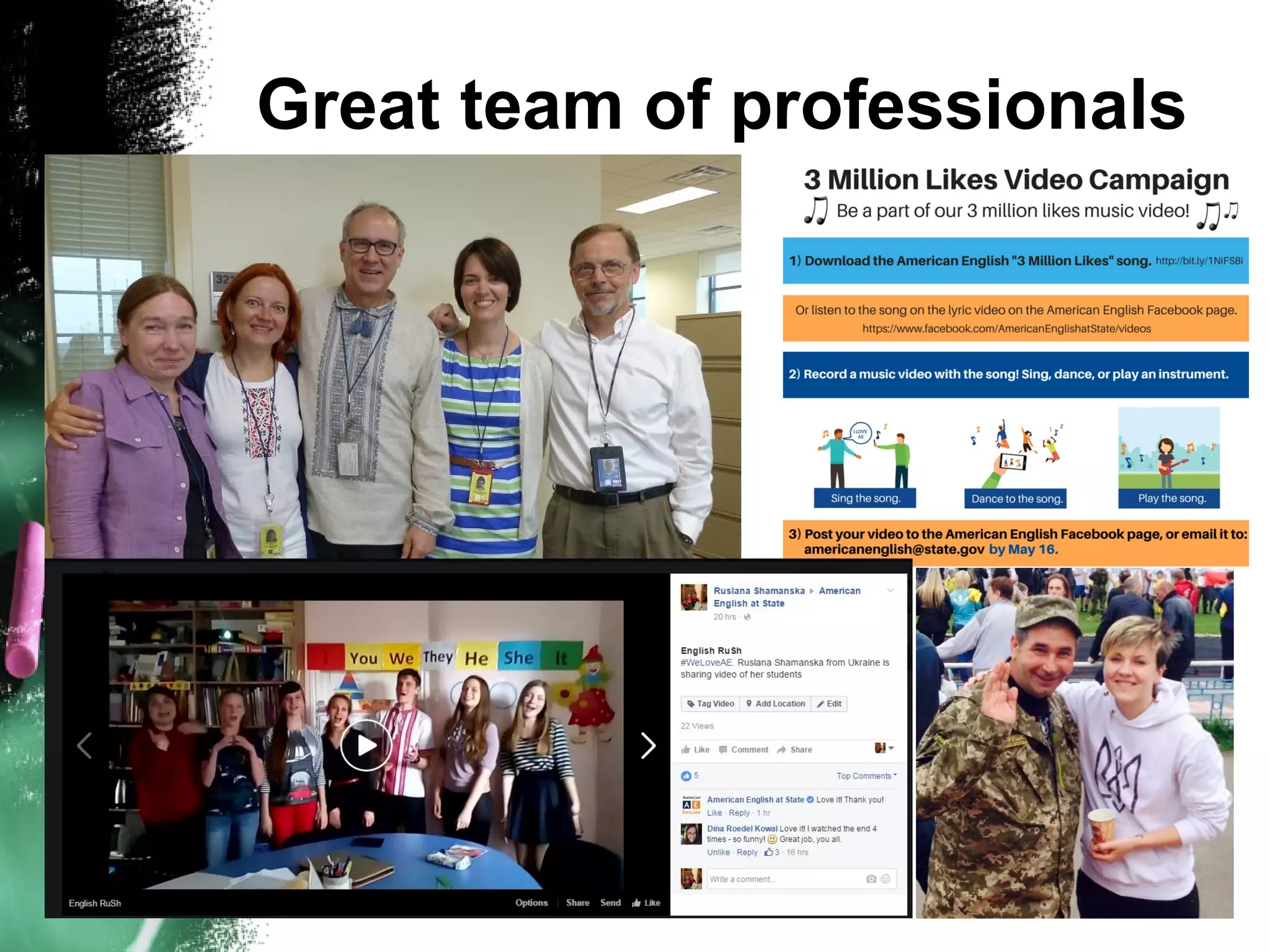Like the post in the action row

point(695,749)
